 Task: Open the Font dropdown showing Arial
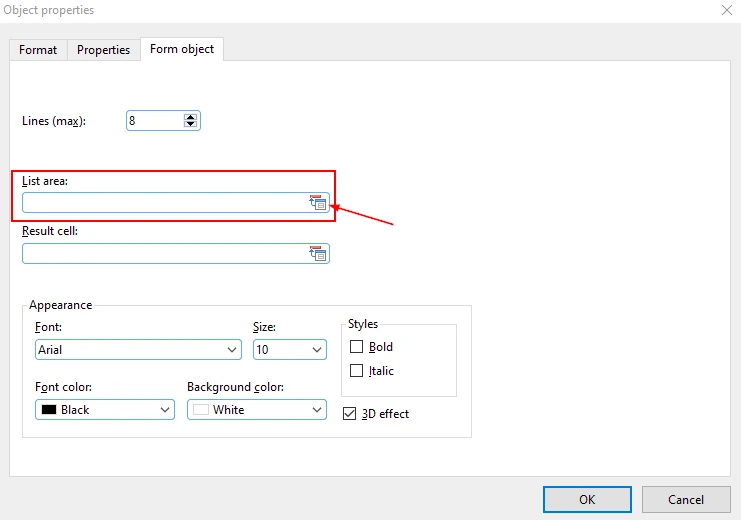click(x=232, y=350)
